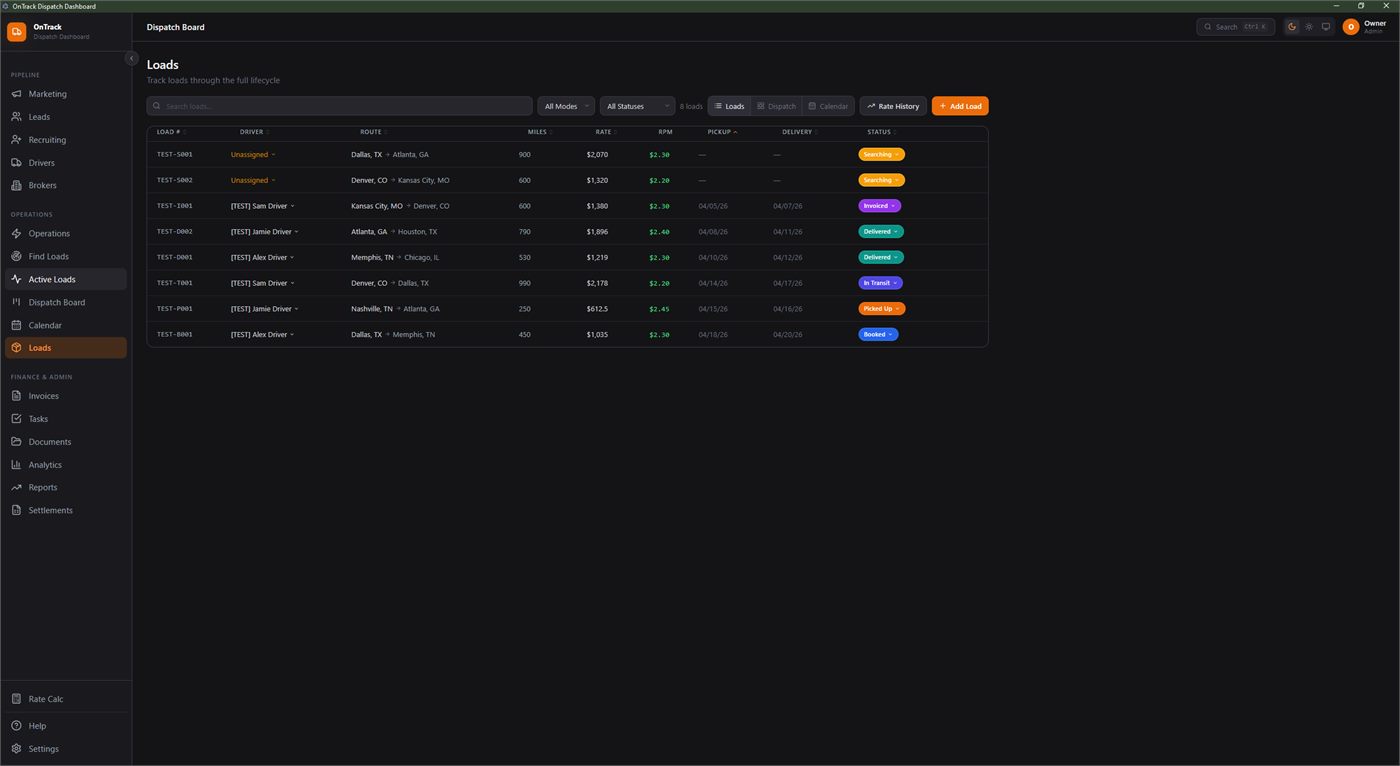Open Delivered status dropdown for TEST-D002
This screenshot has height=766, width=1400.
coord(881,231)
